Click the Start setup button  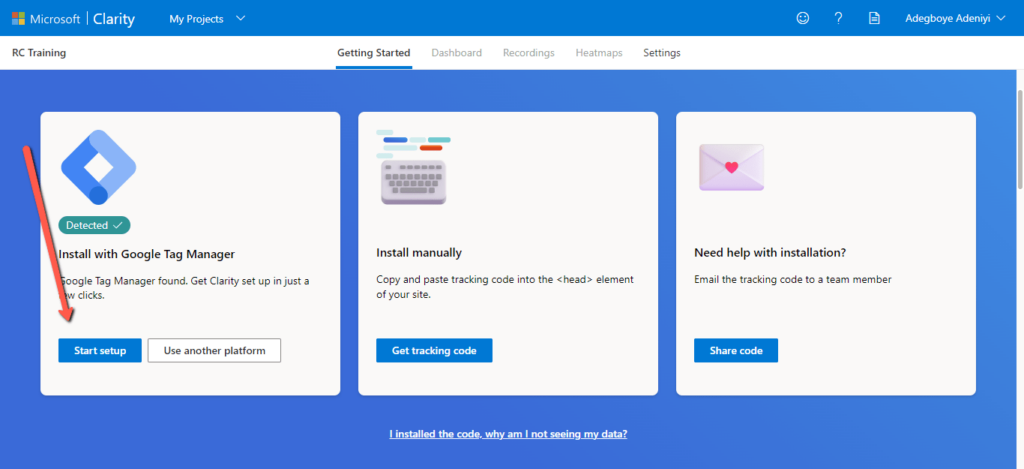click(x=100, y=350)
